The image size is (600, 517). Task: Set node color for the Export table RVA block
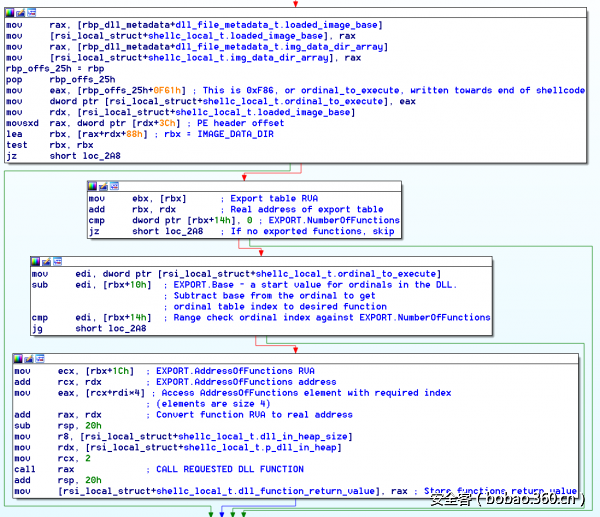point(92,186)
